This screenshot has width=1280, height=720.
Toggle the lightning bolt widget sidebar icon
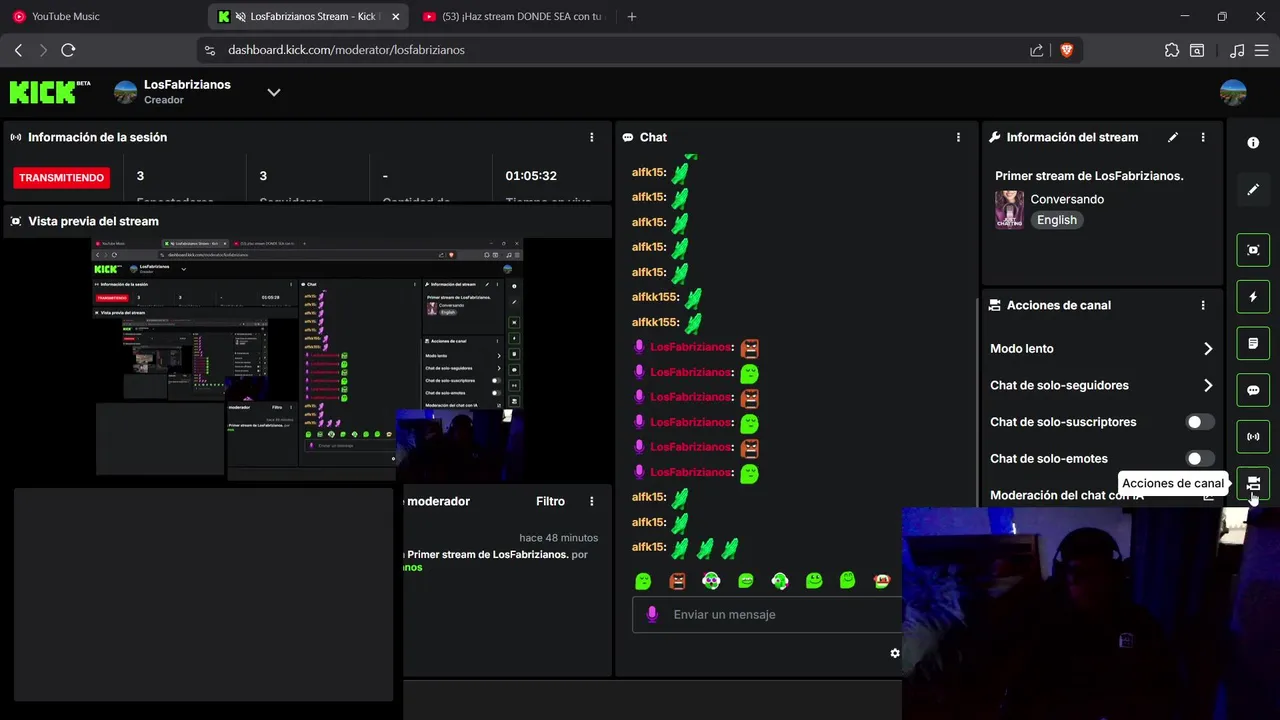[1253, 297]
